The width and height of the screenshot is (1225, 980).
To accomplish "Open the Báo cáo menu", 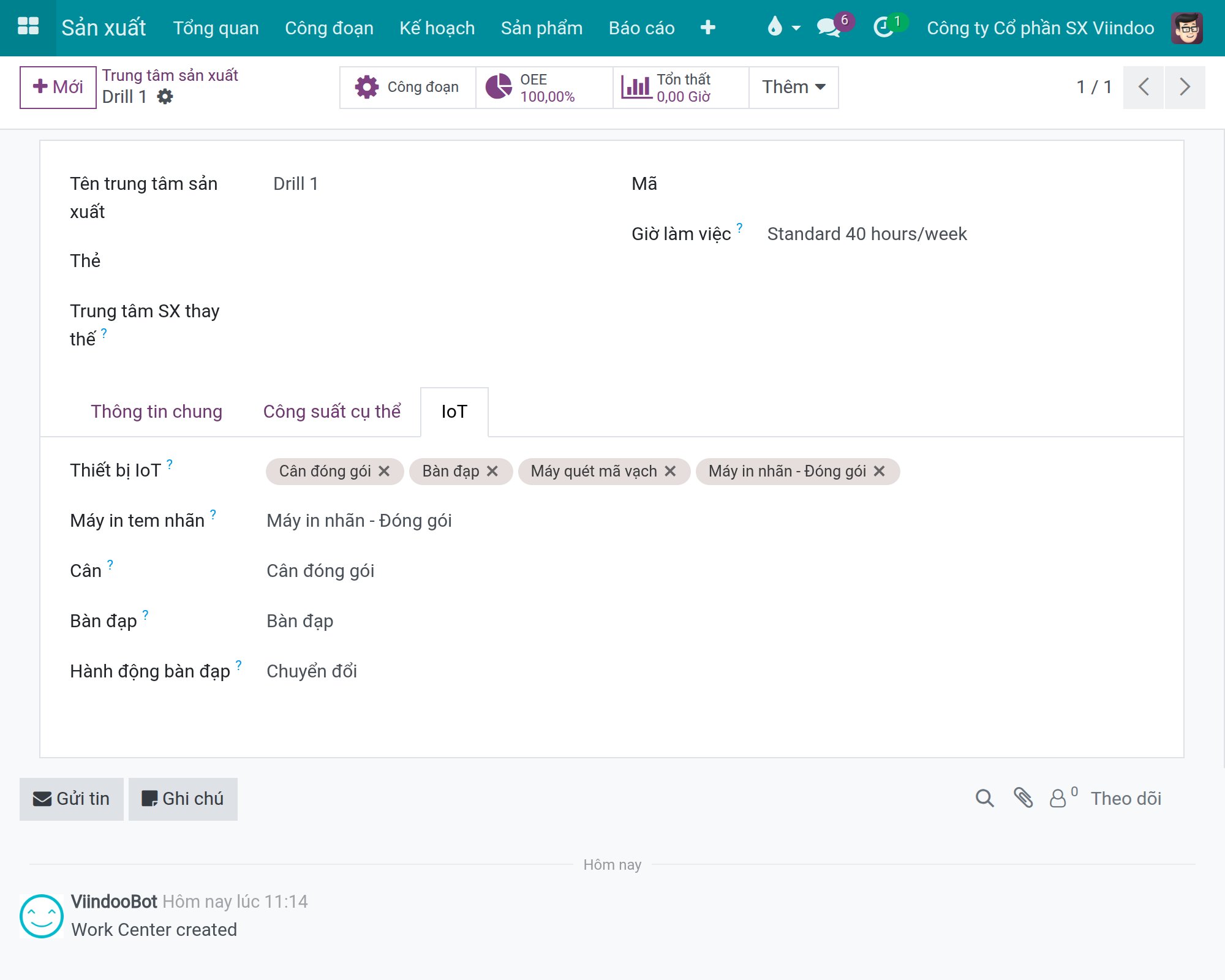I will (x=642, y=28).
